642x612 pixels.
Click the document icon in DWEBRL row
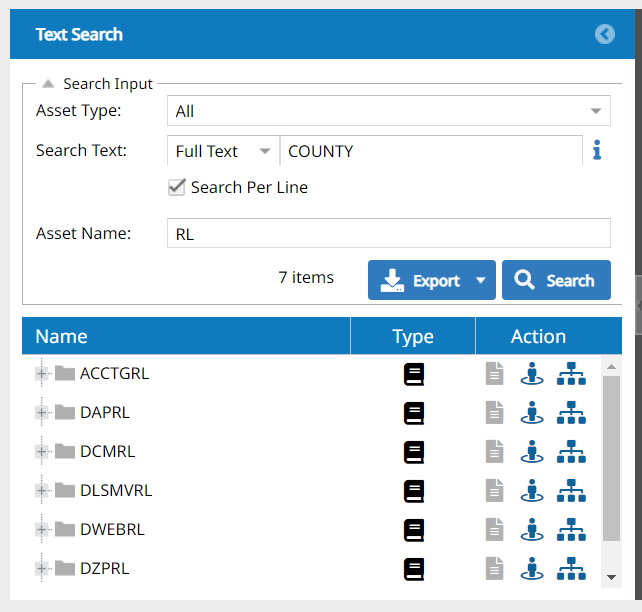(x=494, y=530)
